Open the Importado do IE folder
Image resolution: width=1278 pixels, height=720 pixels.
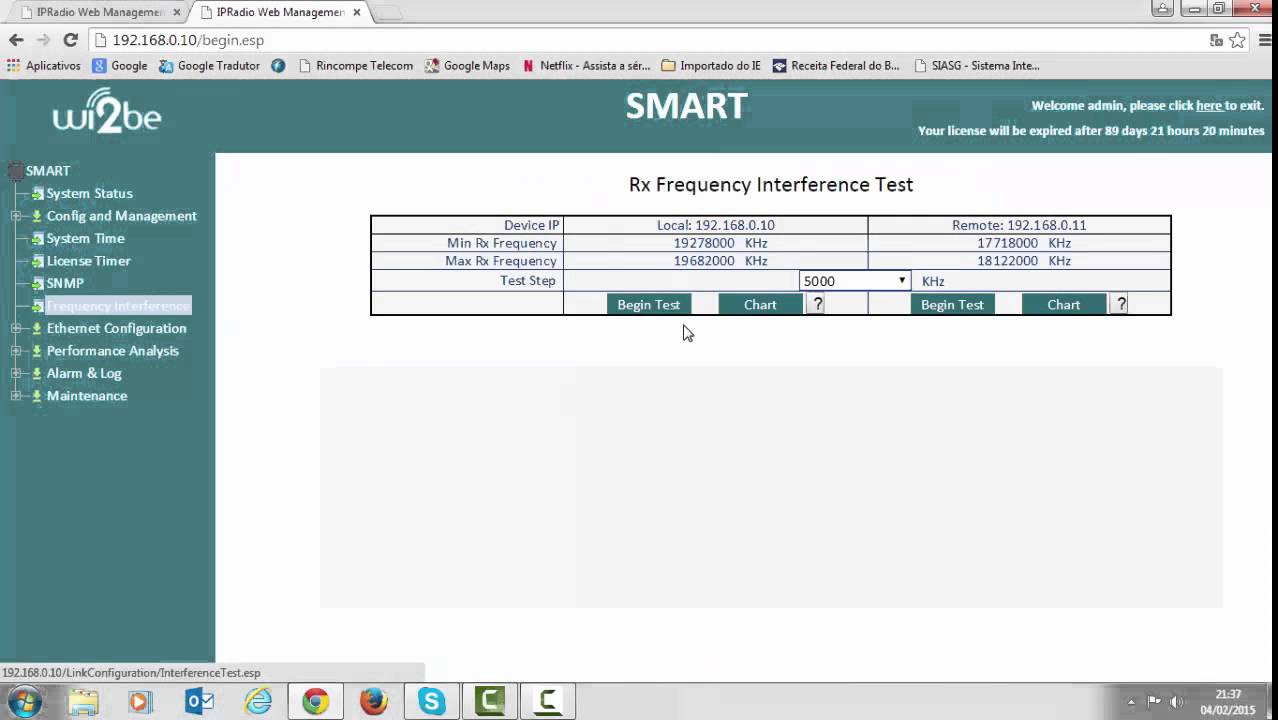click(x=711, y=66)
